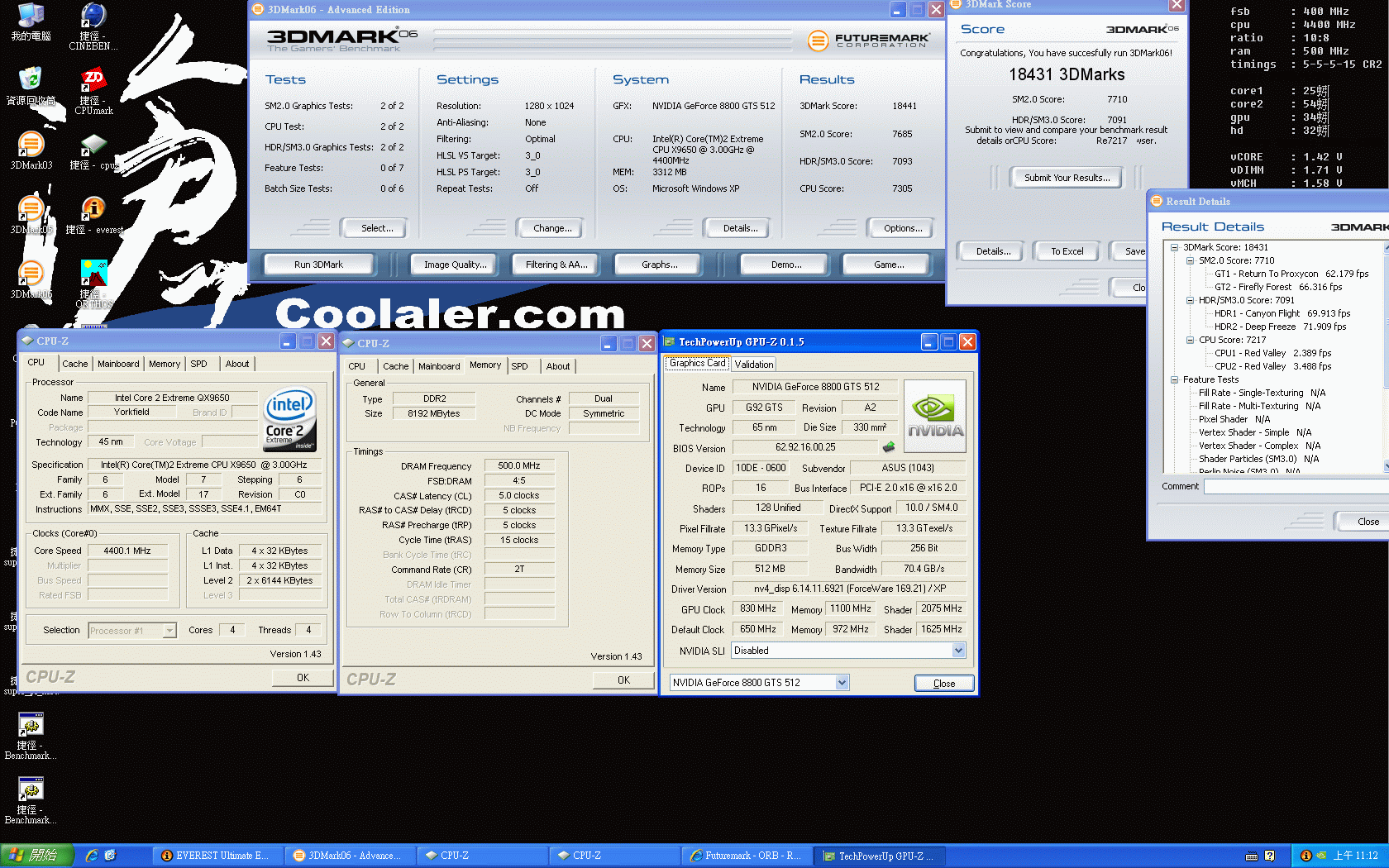Click the Comment input field in Result Details
This screenshot has height=868, width=1389.
(x=1296, y=487)
